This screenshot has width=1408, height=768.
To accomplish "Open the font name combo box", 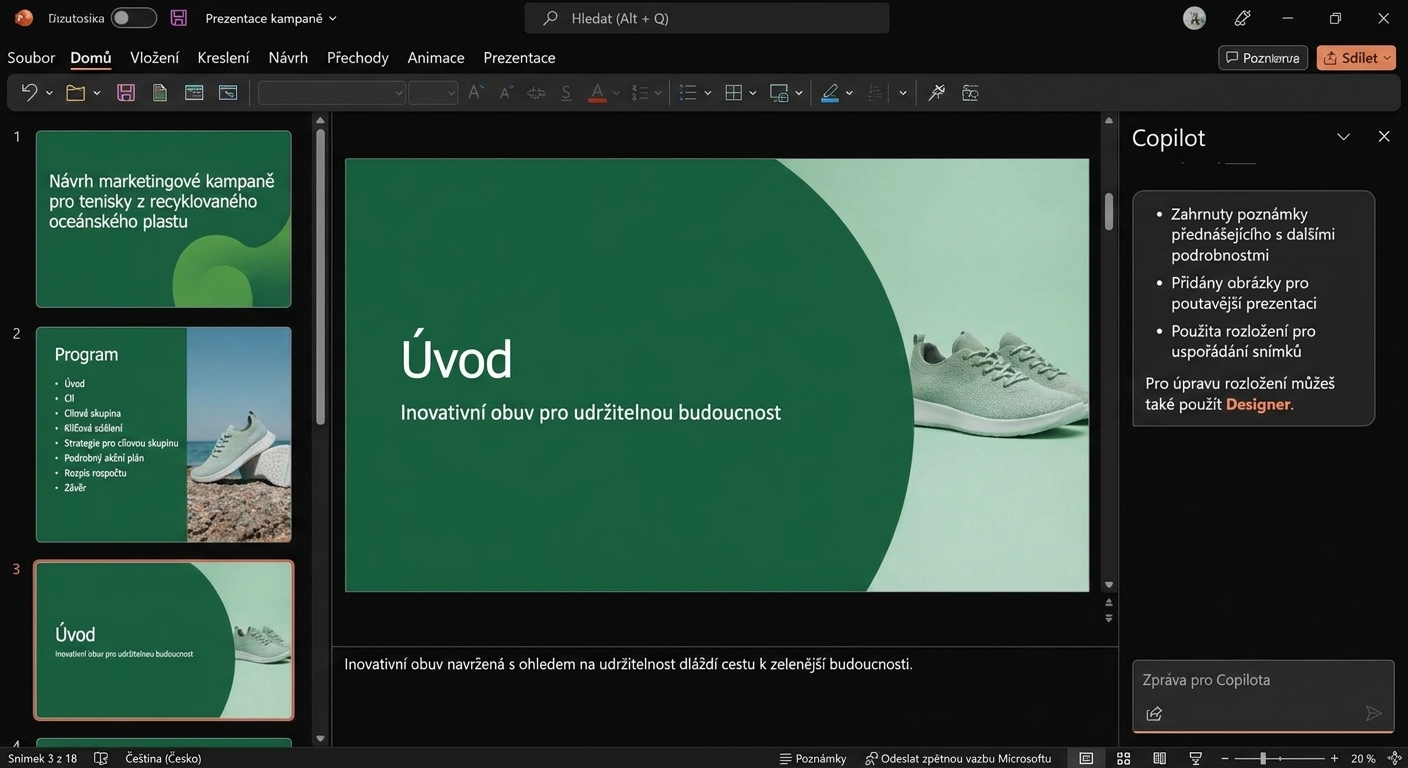I will pyautogui.click(x=331, y=93).
